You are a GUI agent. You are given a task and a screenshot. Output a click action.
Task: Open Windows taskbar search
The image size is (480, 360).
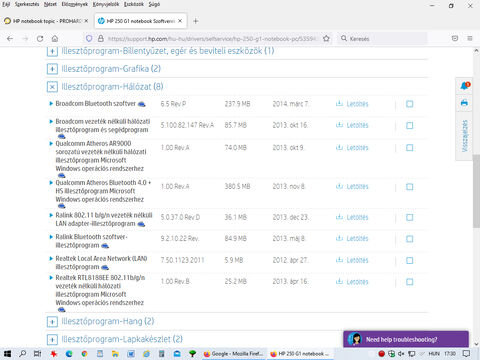coord(22,354)
